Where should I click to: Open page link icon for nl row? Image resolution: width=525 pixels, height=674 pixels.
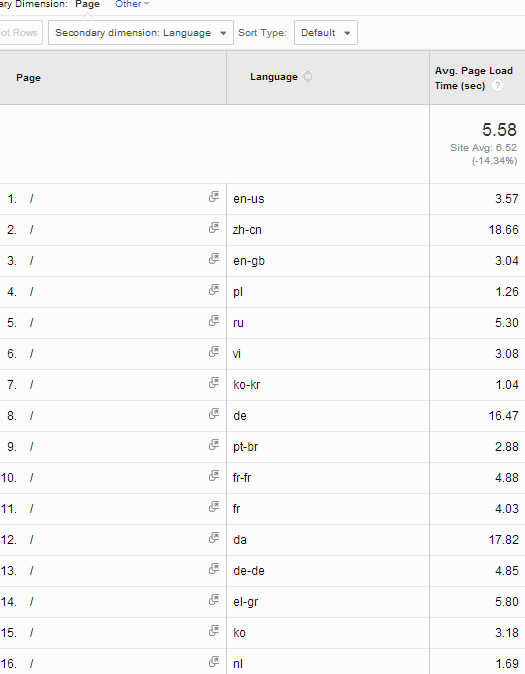214,662
